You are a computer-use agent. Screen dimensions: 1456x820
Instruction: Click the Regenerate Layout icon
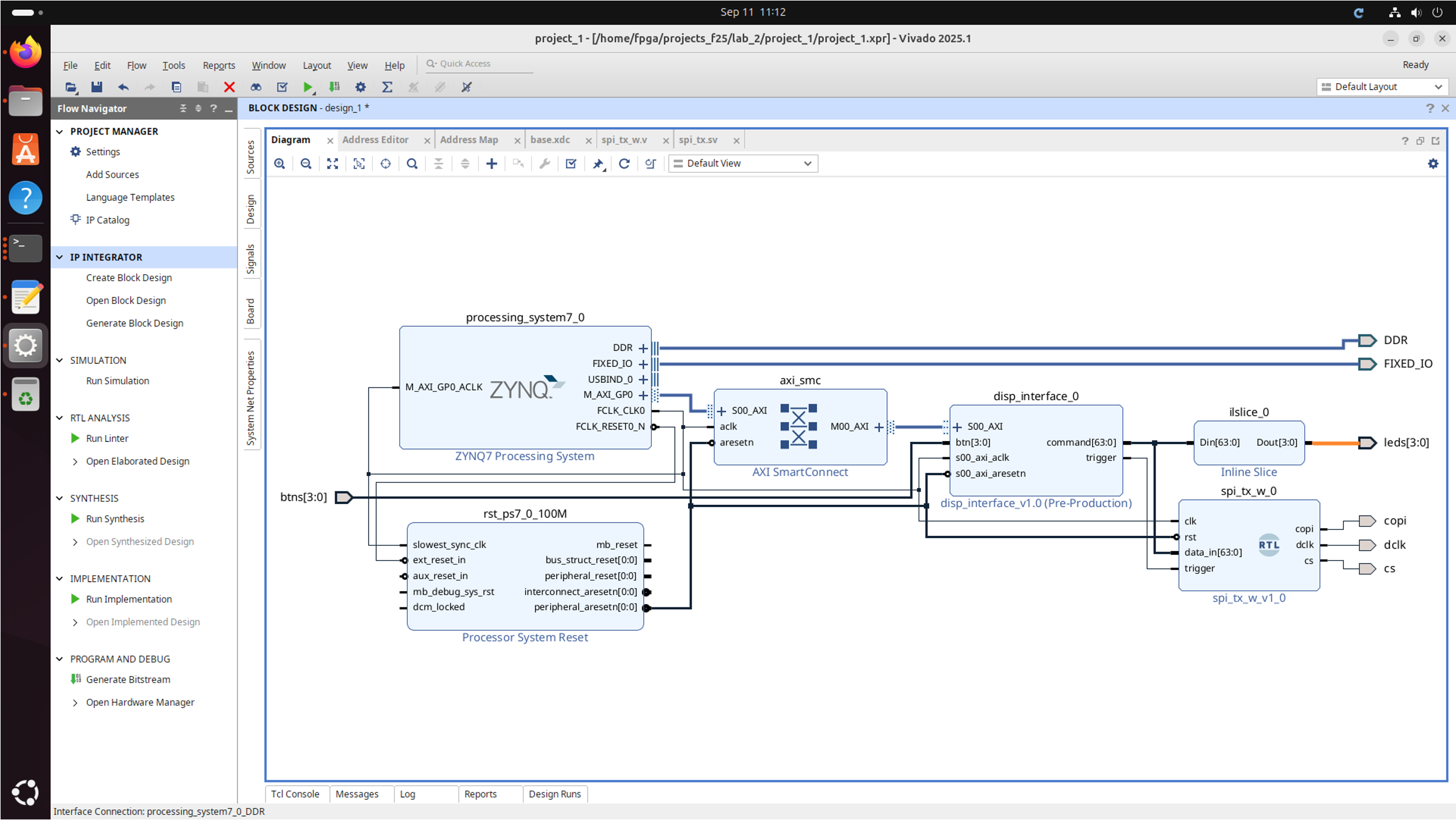click(624, 163)
